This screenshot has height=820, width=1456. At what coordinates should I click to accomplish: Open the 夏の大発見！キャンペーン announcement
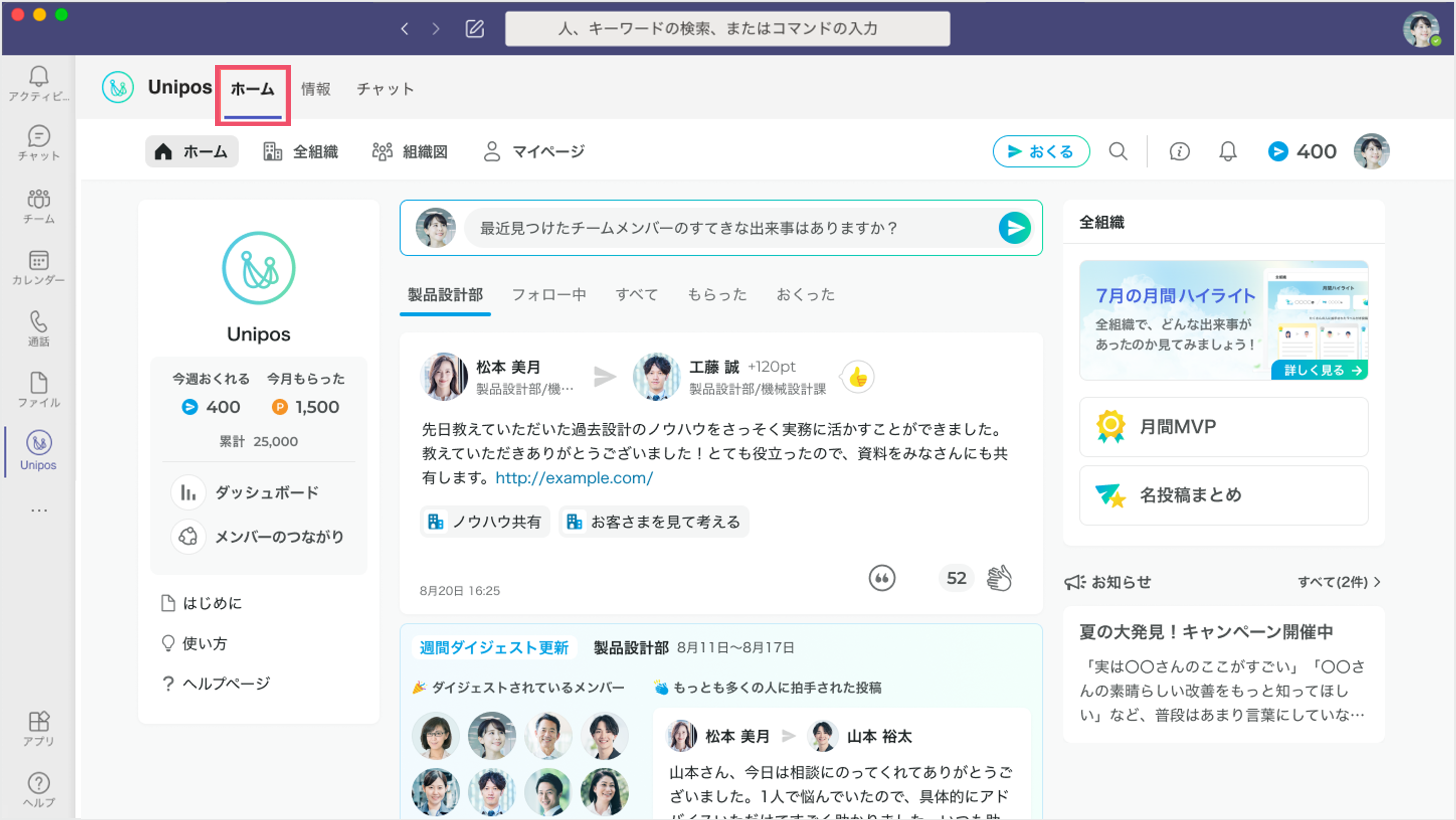(x=1224, y=674)
